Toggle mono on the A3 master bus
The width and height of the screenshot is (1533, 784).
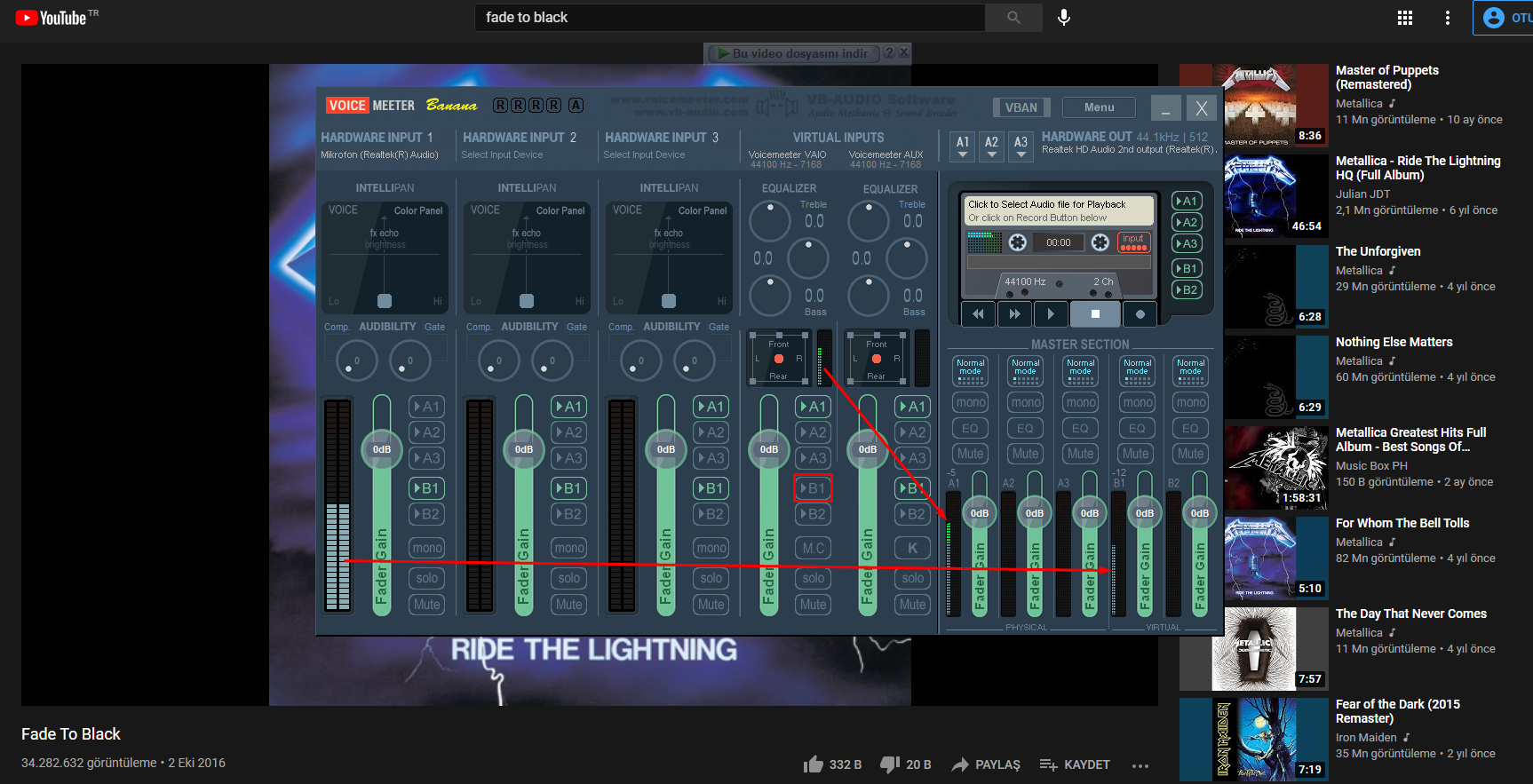click(1081, 402)
